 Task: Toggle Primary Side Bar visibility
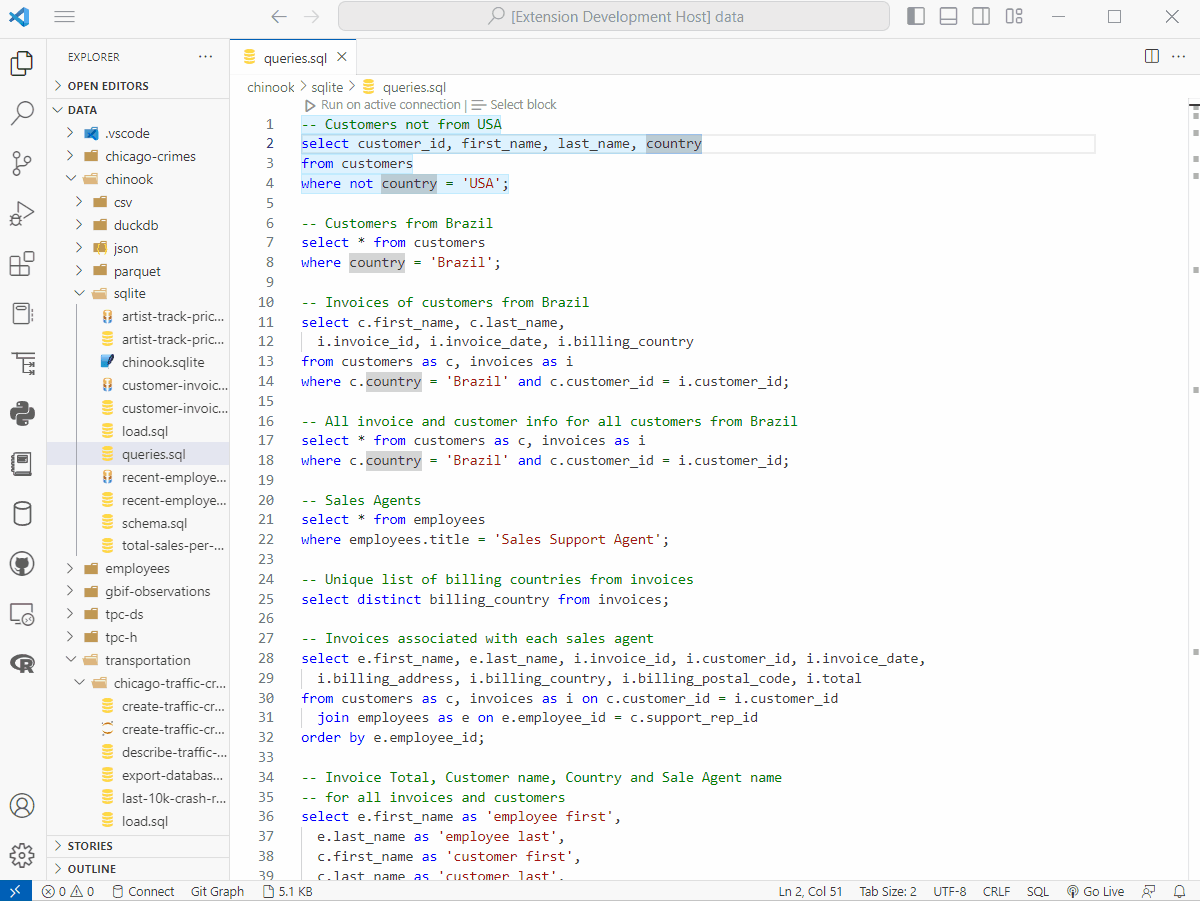916,16
